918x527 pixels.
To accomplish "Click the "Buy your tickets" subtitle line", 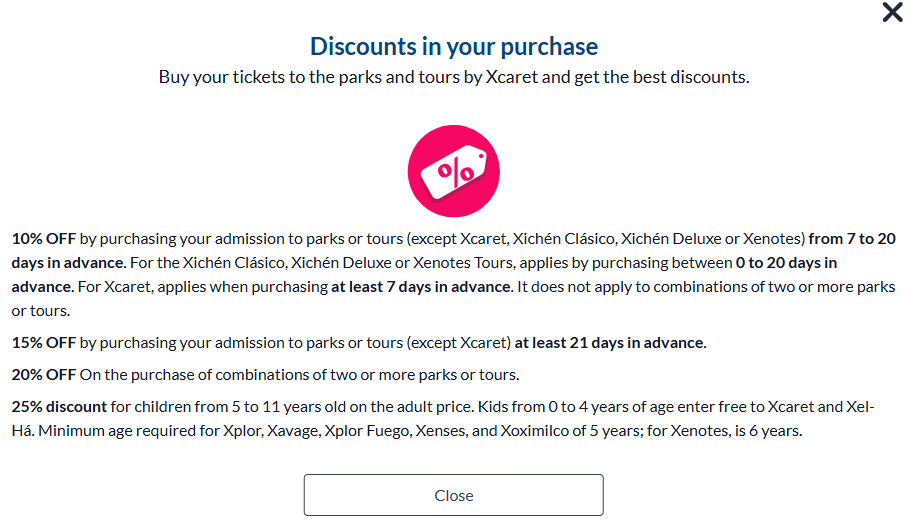I will coord(453,77).
